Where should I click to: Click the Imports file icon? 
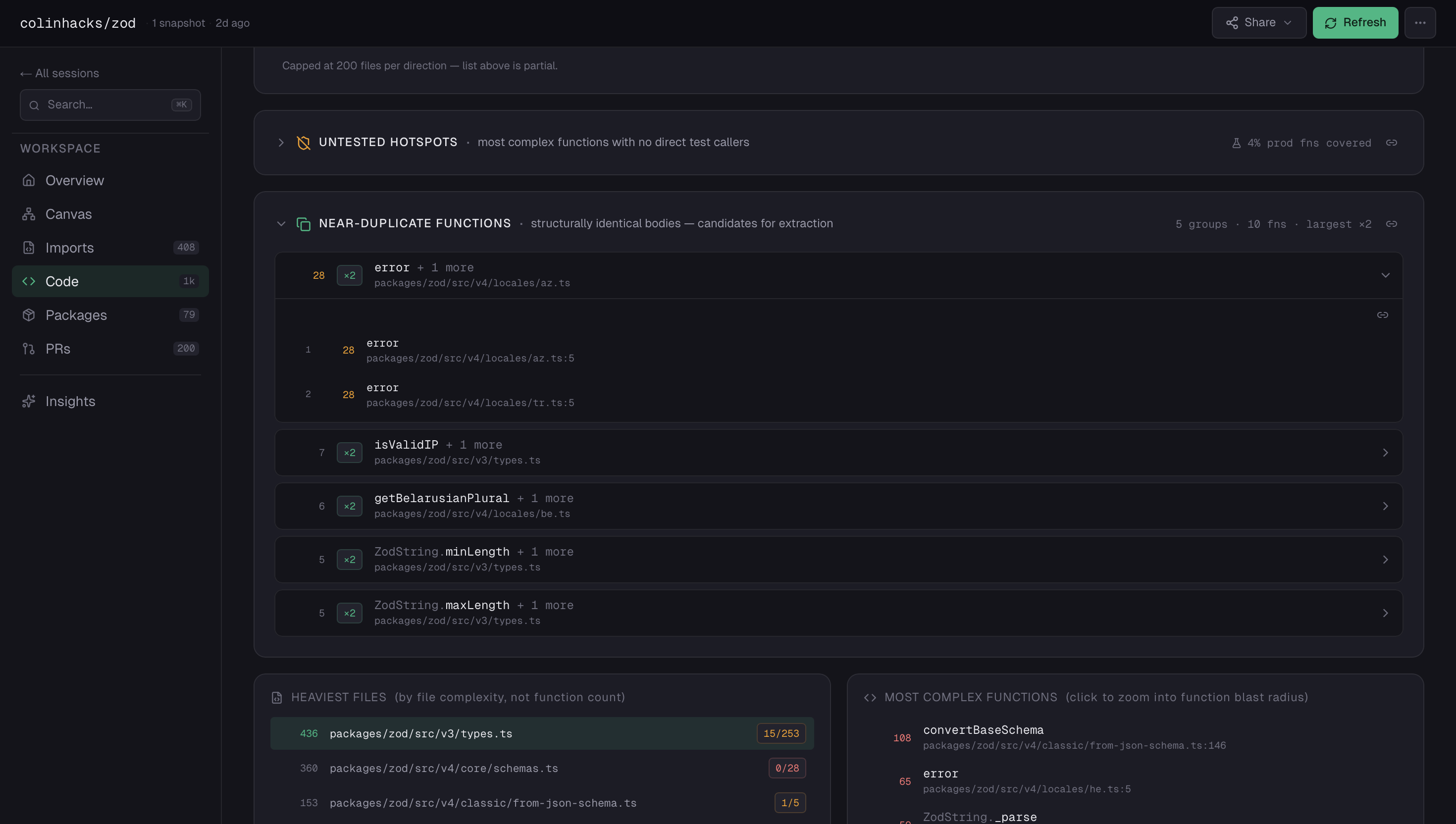(x=29, y=247)
